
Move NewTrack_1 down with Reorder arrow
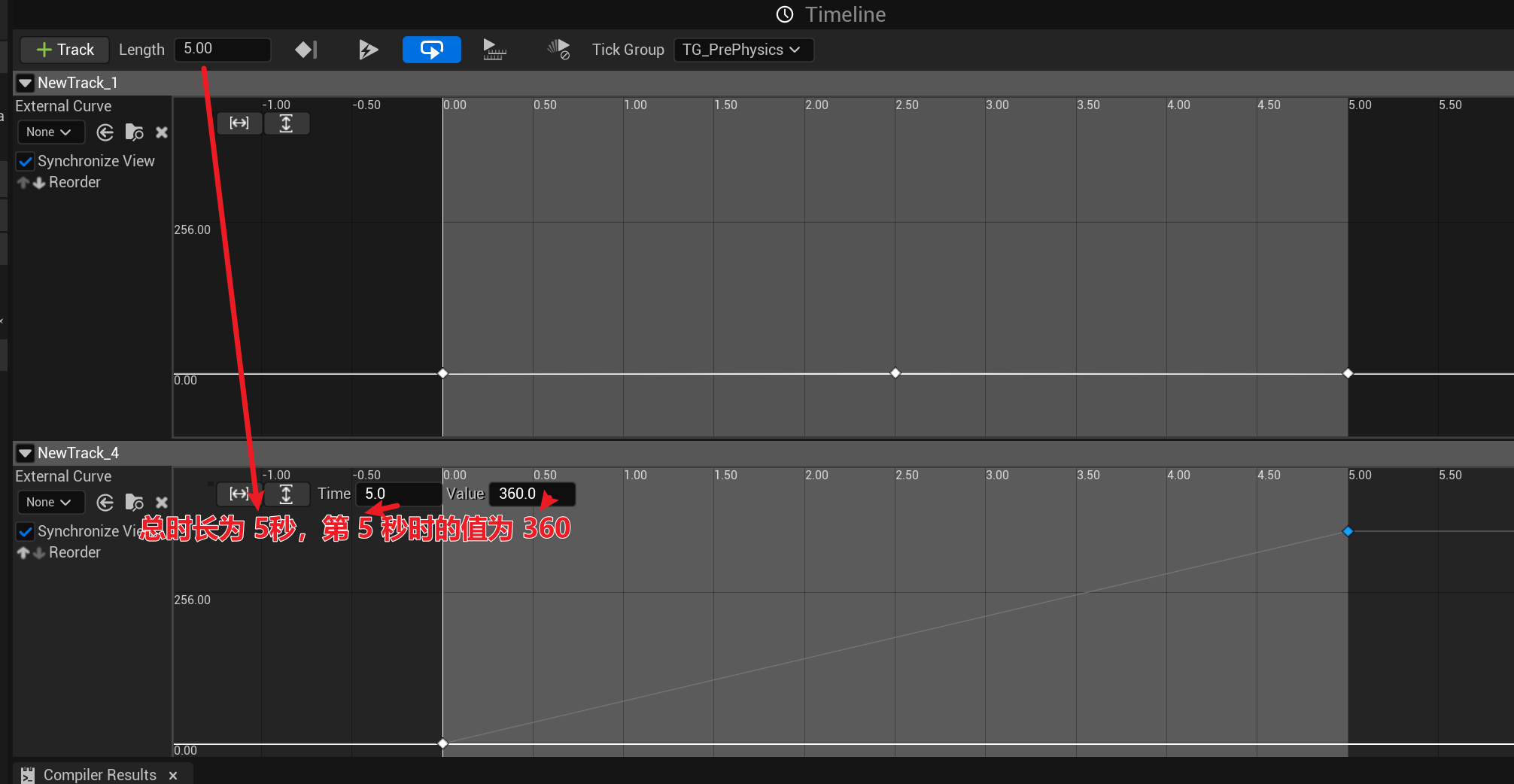click(39, 183)
